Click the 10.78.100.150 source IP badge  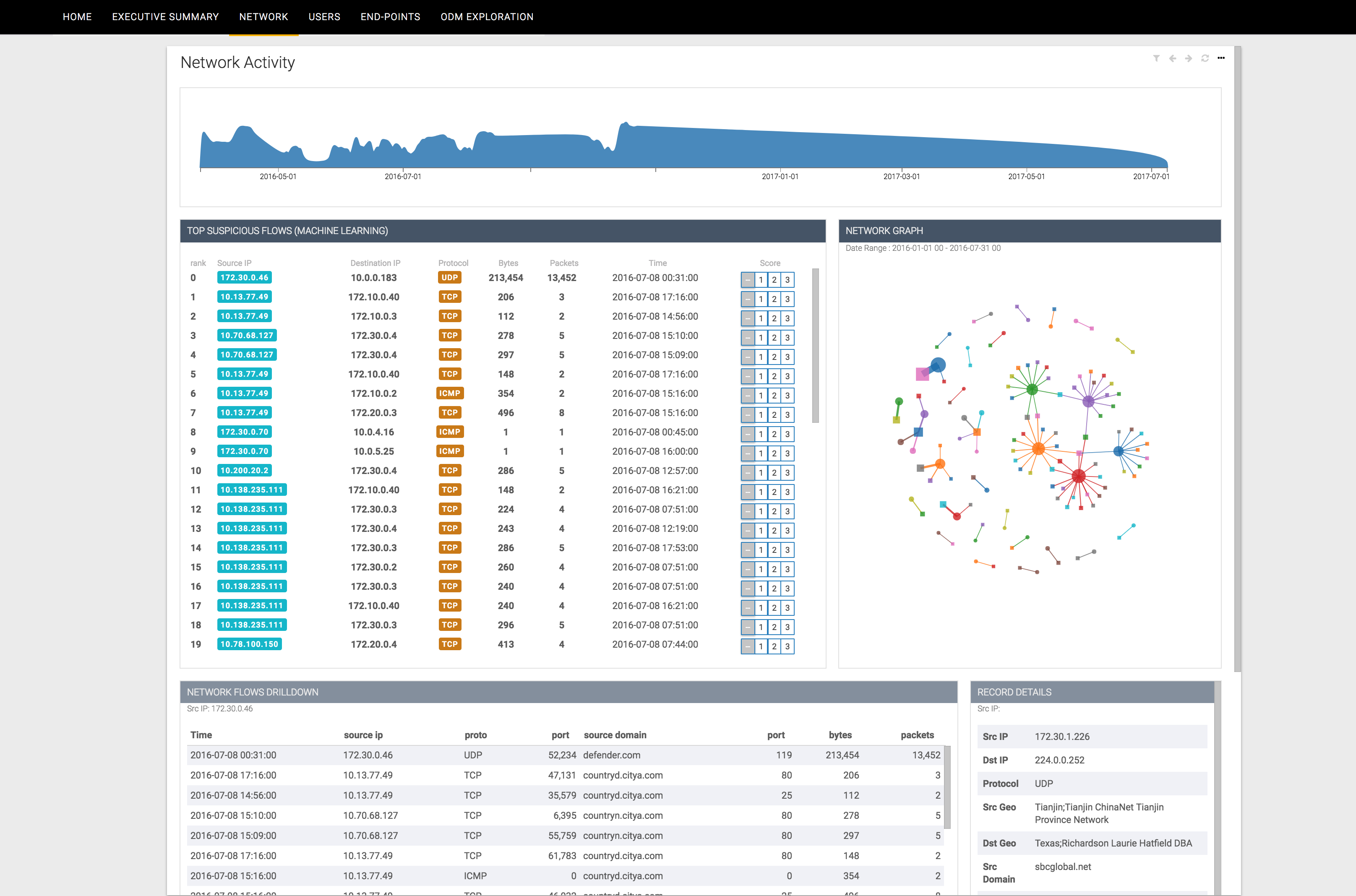click(x=249, y=644)
